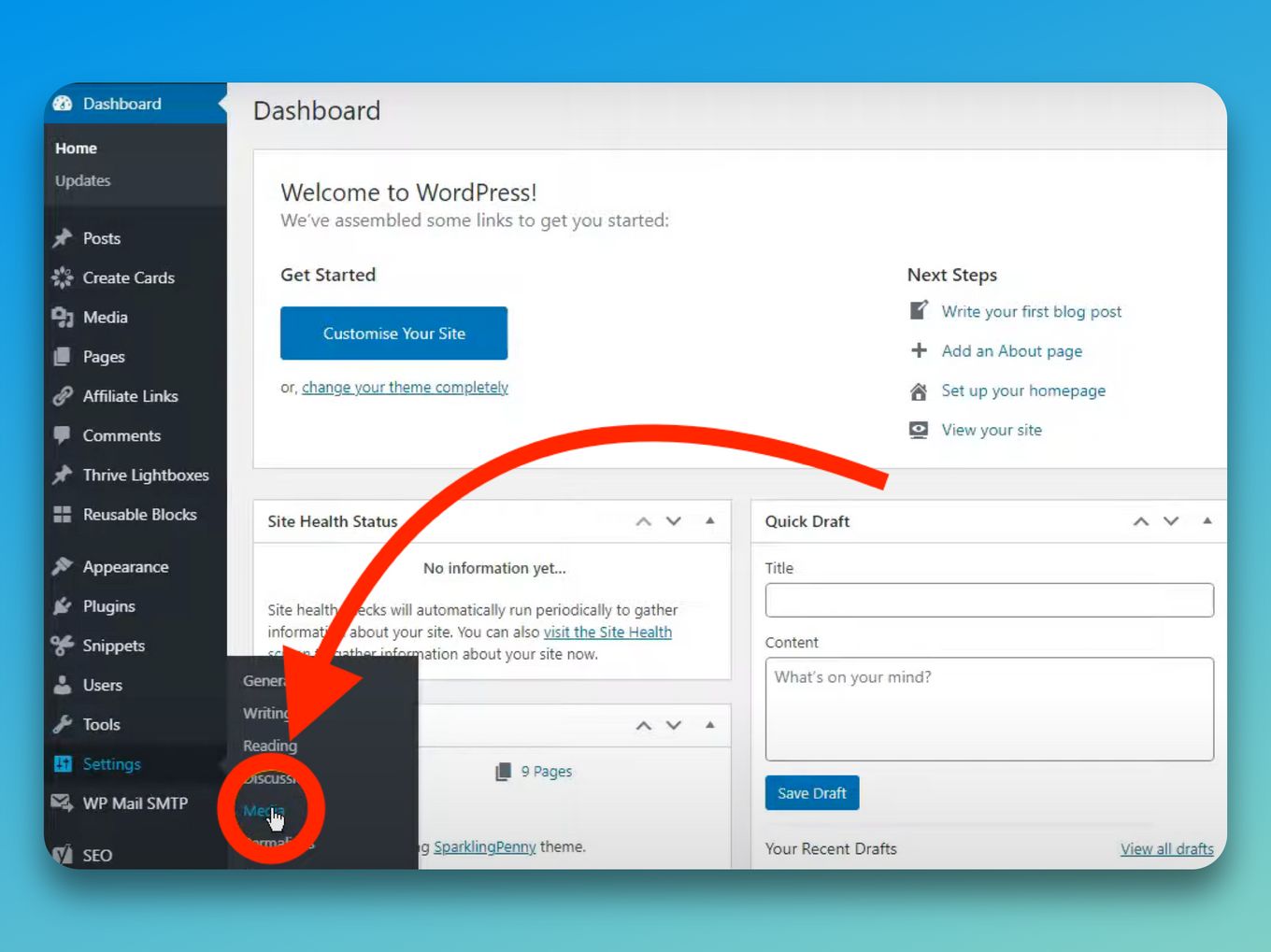1271x952 pixels.
Task: Select the Thrive Lightboxes icon
Action: tap(63, 475)
